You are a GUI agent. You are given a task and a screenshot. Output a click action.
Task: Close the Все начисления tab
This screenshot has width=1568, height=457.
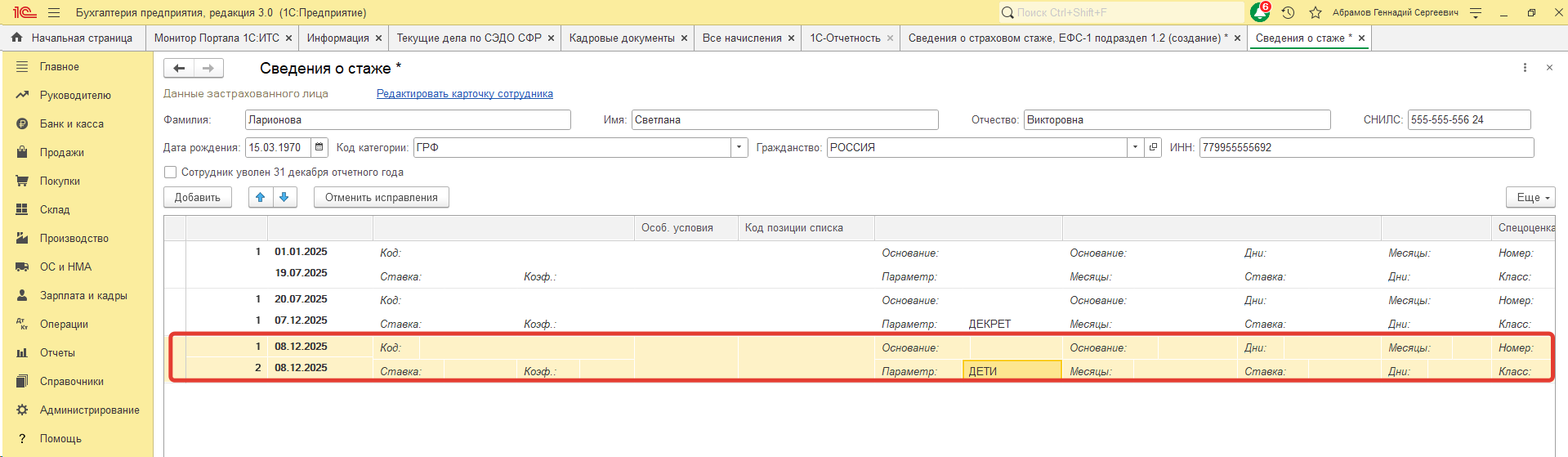coord(791,38)
